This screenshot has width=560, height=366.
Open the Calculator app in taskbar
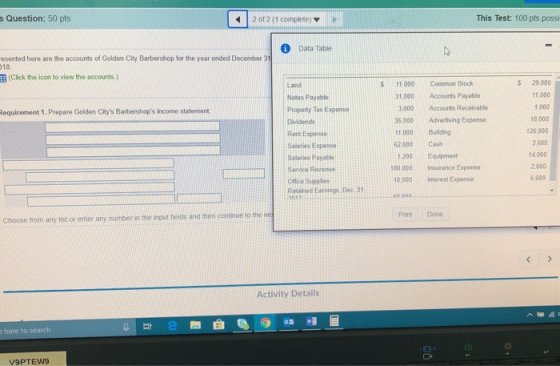point(334,320)
